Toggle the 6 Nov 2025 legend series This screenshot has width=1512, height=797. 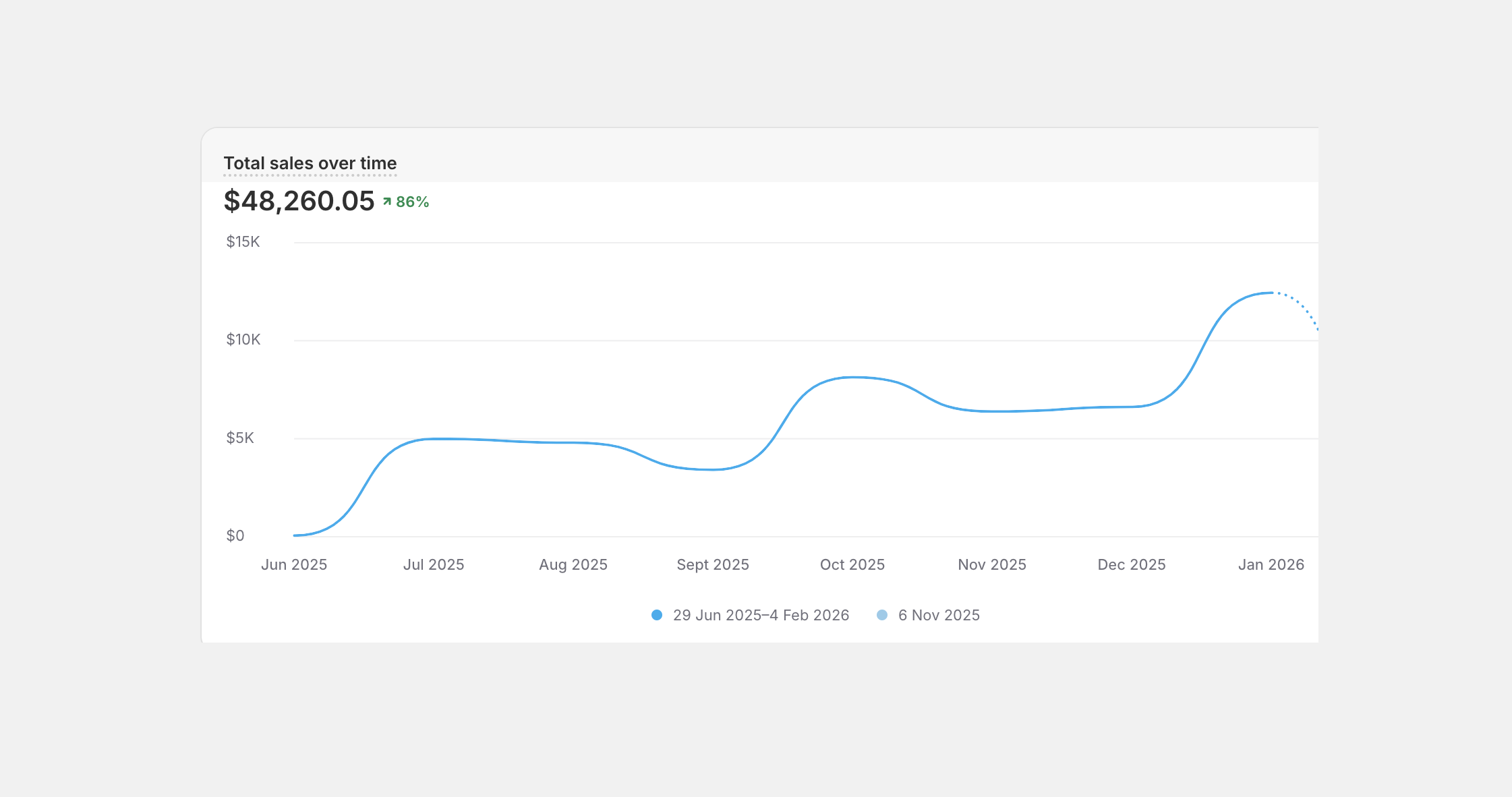click(x=938, y=615)
